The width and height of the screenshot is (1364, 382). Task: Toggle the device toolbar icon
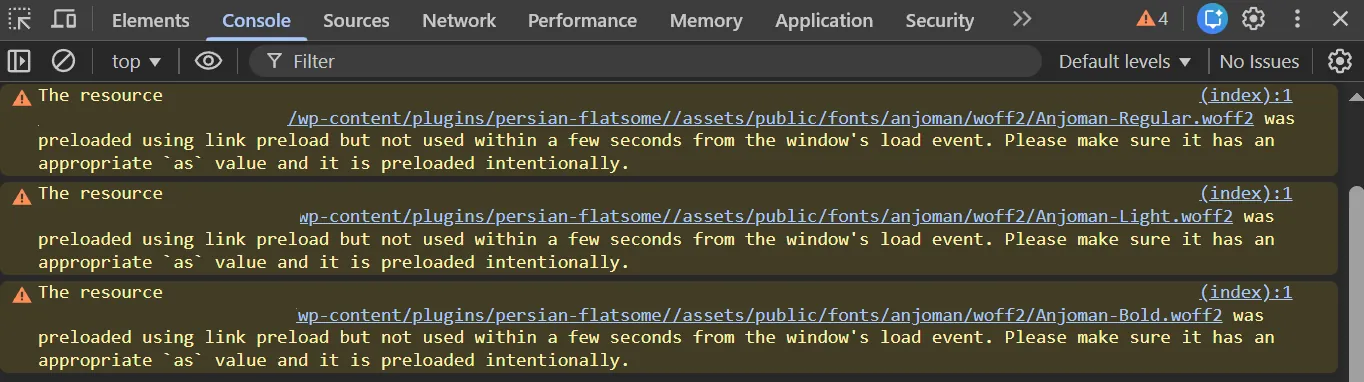(x=64, y=19)
